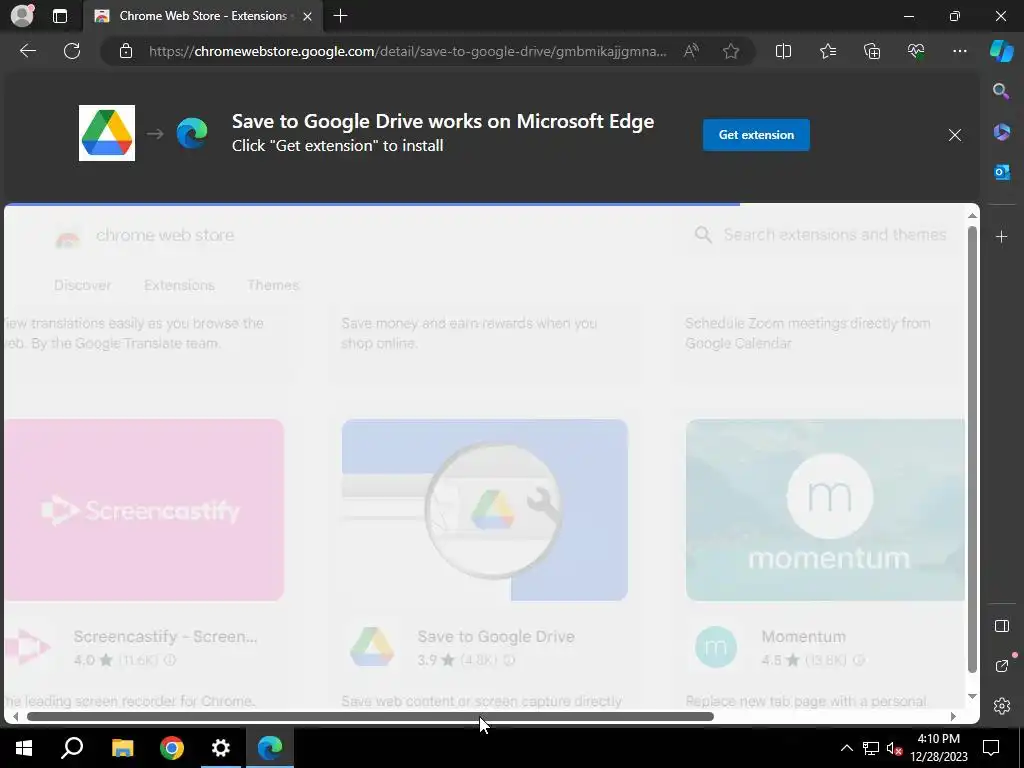
Task: Open the tab actions menu icon
Action: click(59, 16)
